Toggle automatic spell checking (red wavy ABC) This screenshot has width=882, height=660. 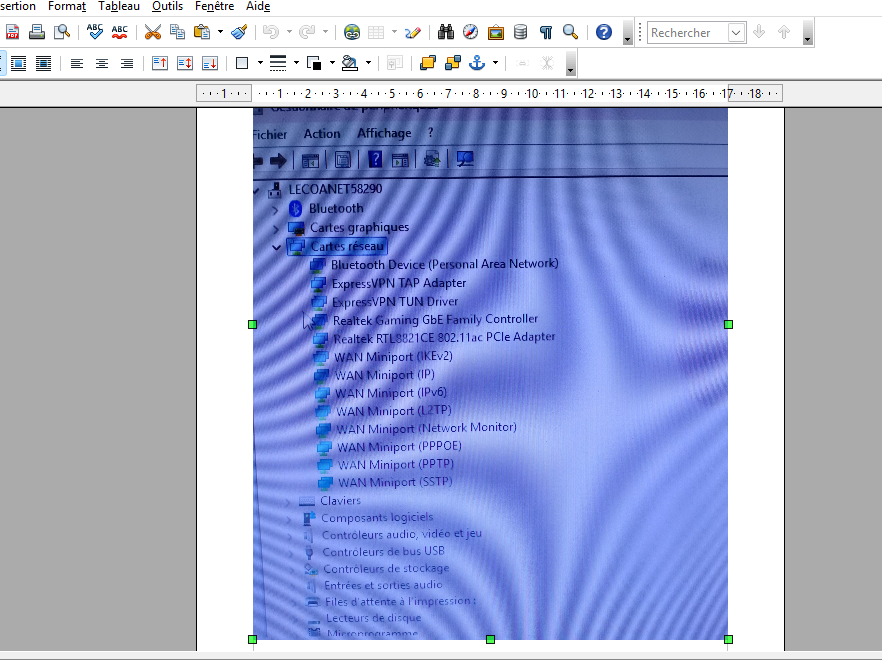click(119, 32)
